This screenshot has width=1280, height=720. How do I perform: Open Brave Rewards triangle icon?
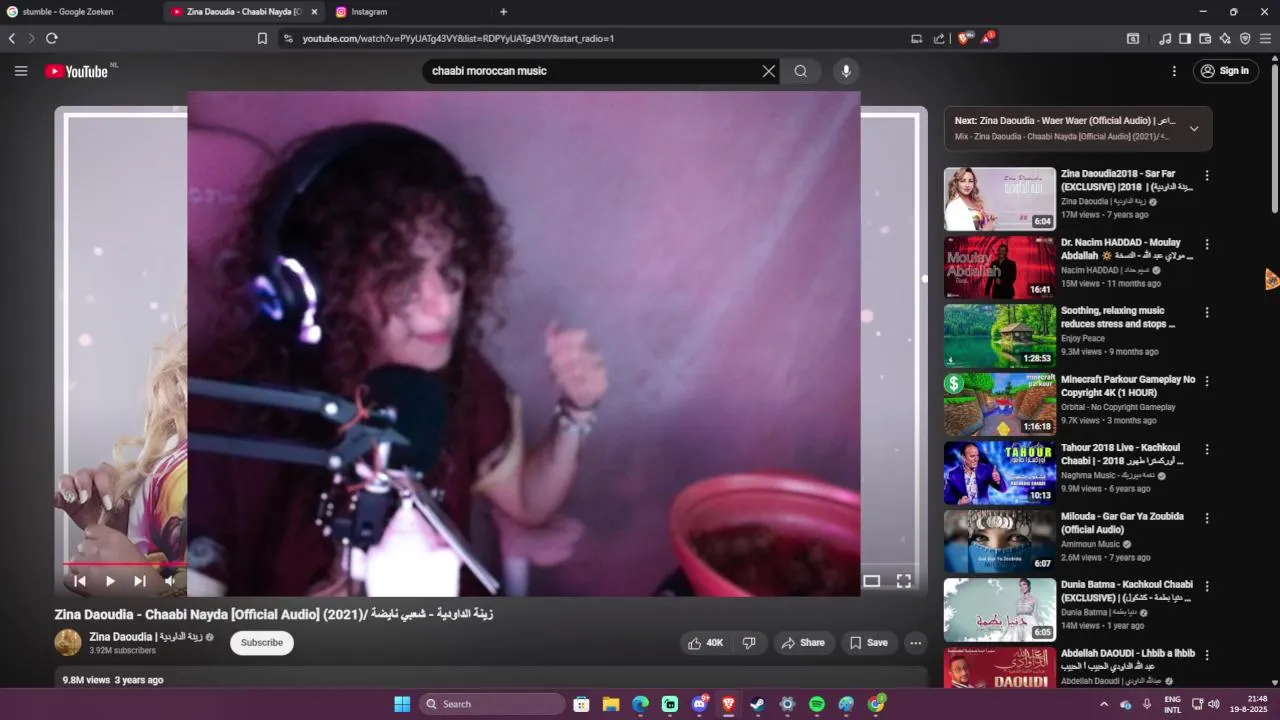click(988, 38)
